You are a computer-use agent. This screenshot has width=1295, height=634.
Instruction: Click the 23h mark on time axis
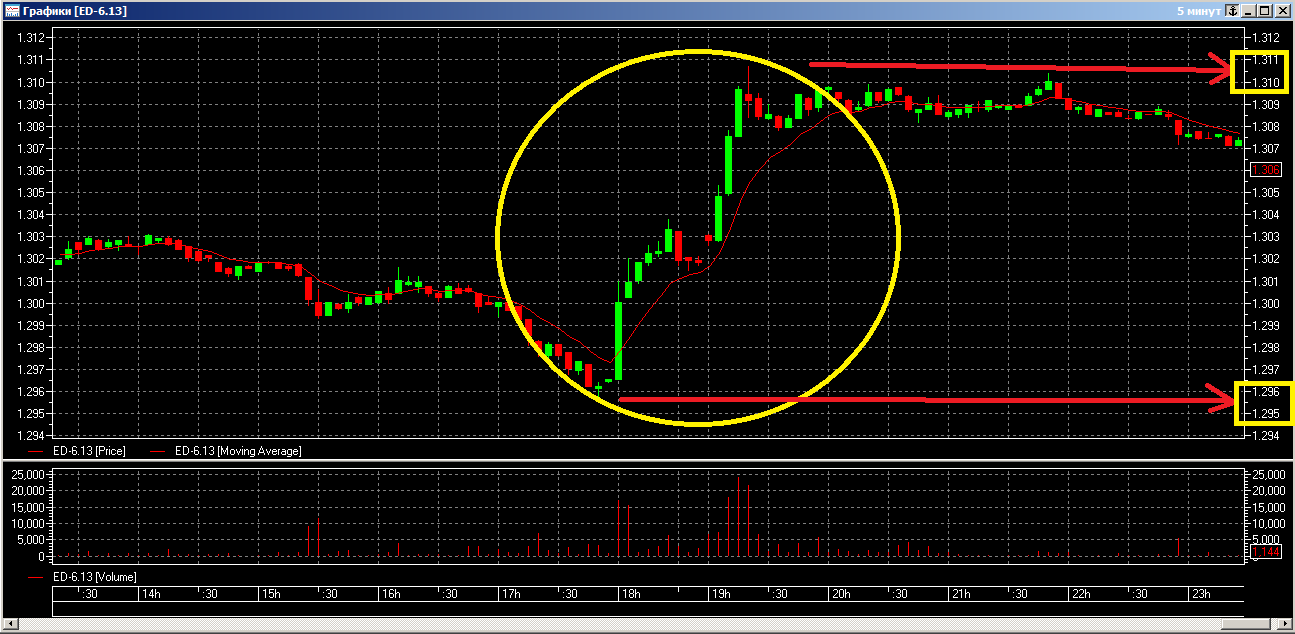(x=1201, y=594)
